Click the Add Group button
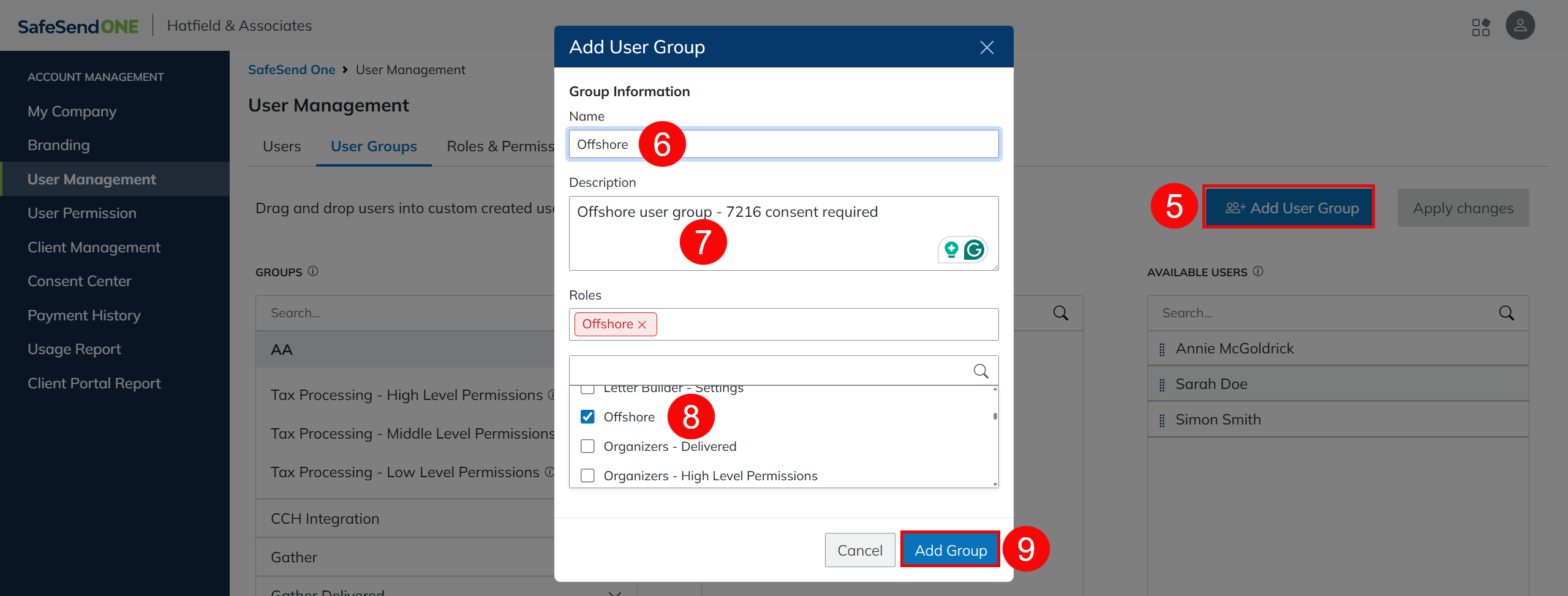Image resolution: width=1568 pixels, height=596 pixels. point(950,550)
